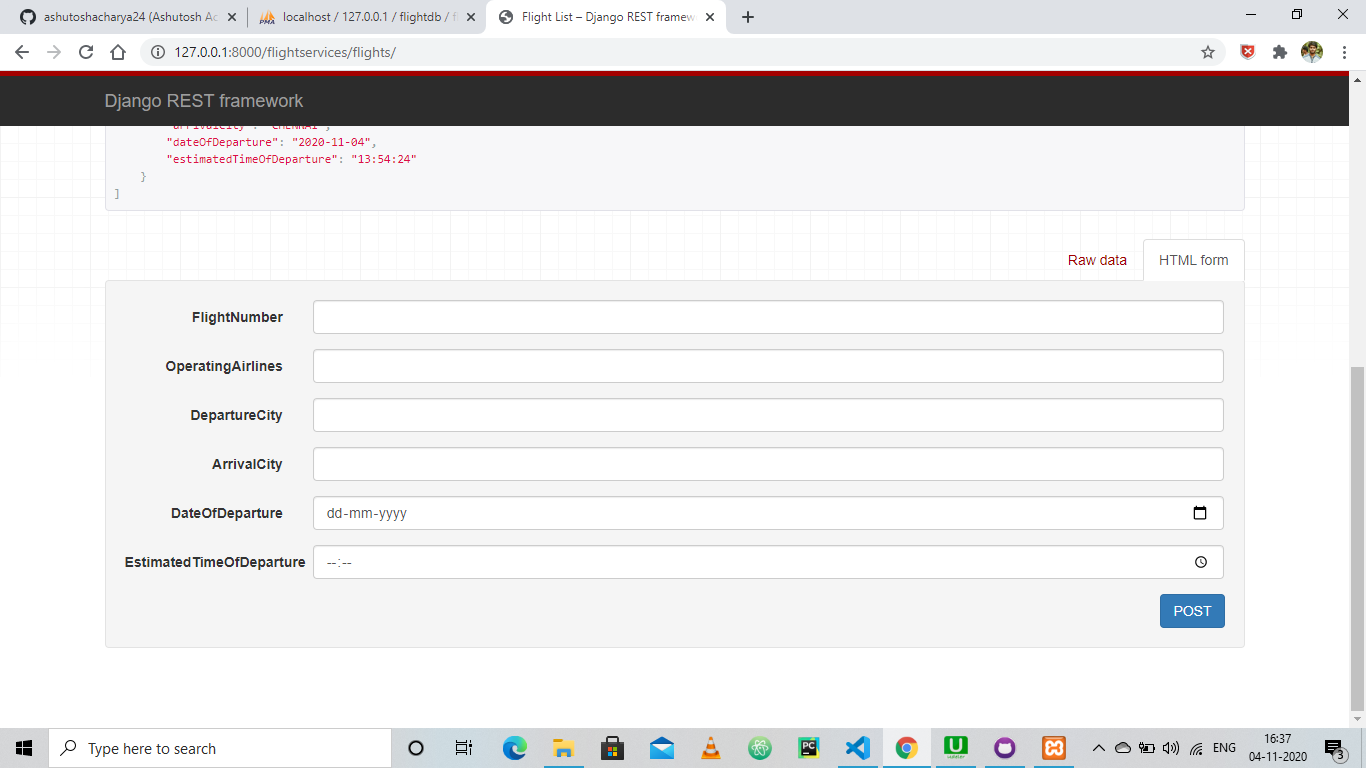Open the date picker calendar icon

tap(1200, 513)
